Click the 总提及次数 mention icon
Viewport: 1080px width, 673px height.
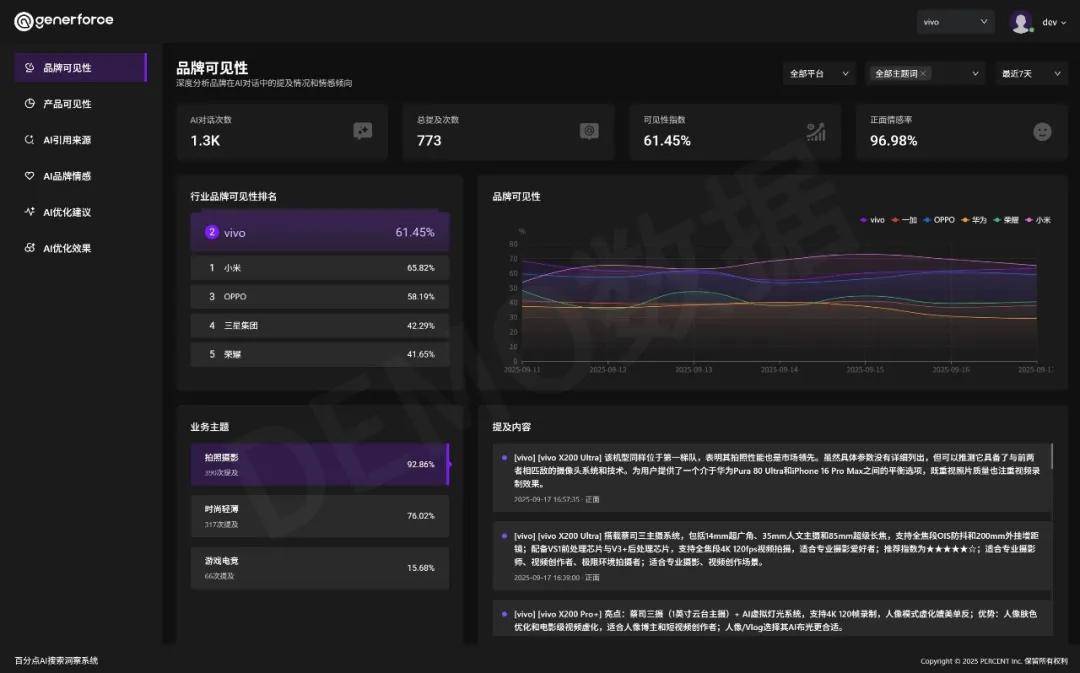(x=589, y=131)
